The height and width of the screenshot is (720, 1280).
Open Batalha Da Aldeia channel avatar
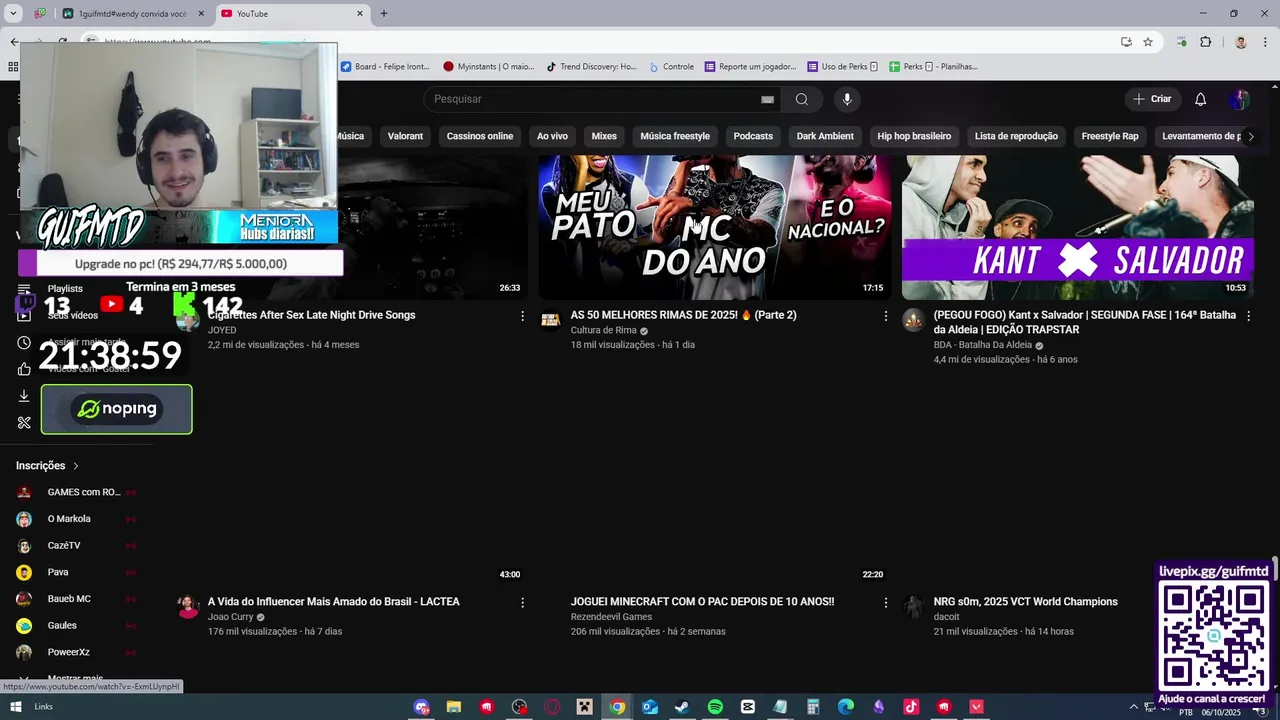[x=913, y=320]
